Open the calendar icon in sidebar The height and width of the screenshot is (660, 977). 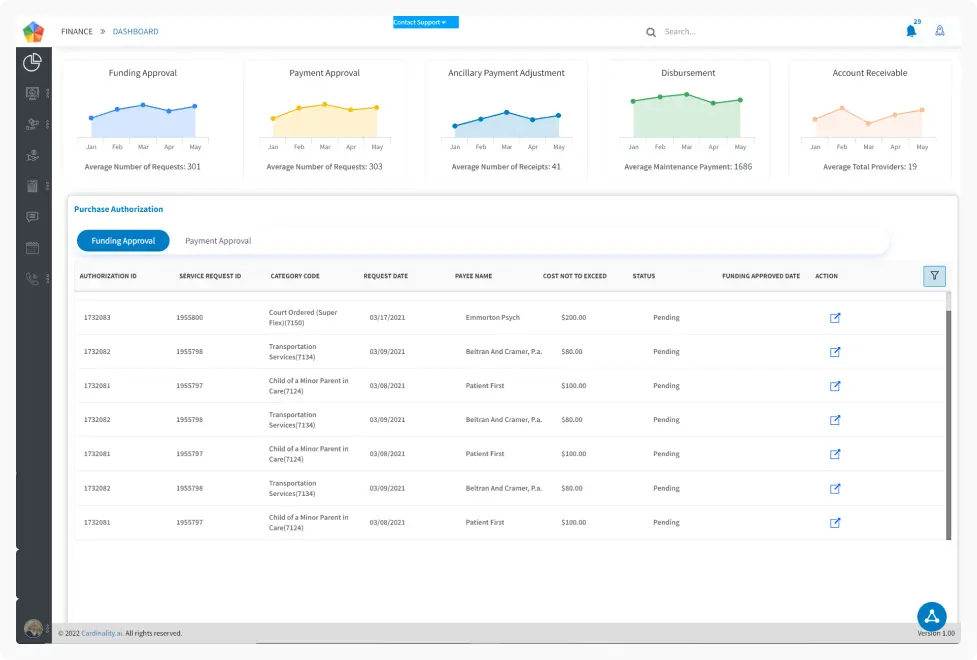(33, 248)
